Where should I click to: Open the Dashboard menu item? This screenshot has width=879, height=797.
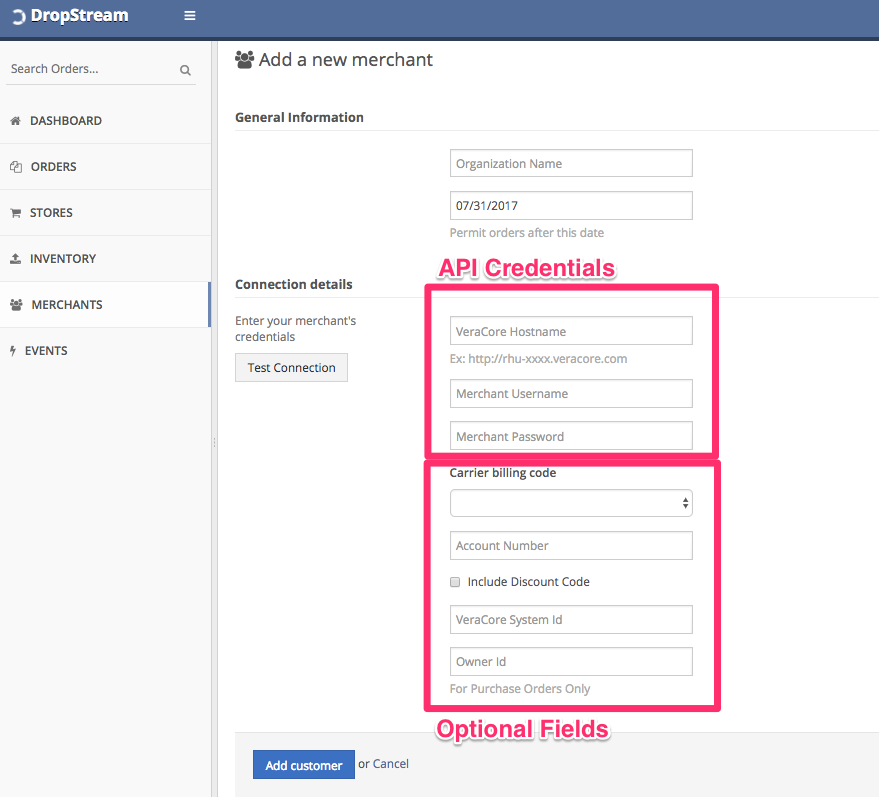(105, 121)
